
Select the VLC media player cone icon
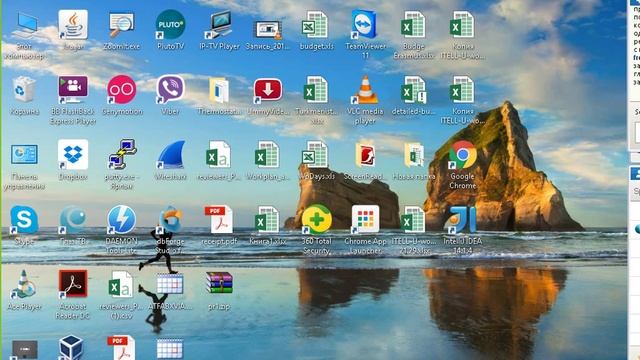click(365, 90)
